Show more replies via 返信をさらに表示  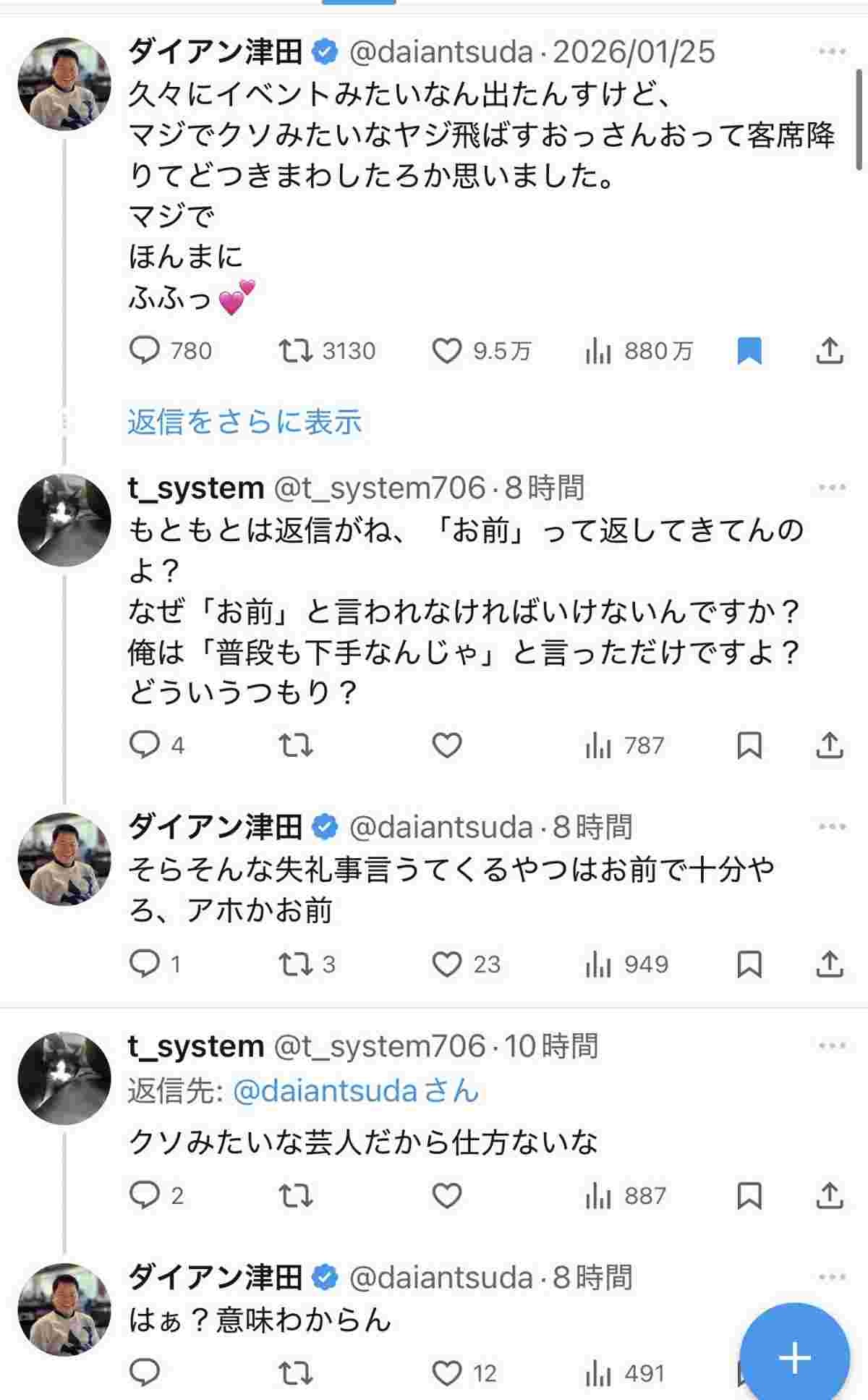click(x=244, y=422)
